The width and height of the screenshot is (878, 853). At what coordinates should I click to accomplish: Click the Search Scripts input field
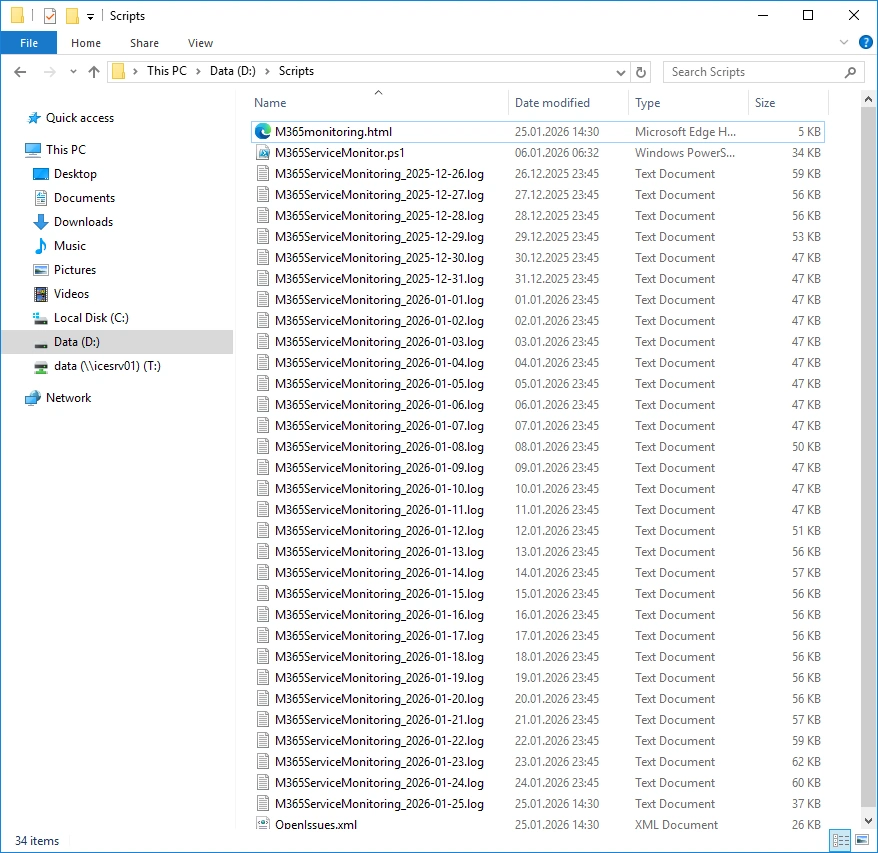(x=755, y=72)
